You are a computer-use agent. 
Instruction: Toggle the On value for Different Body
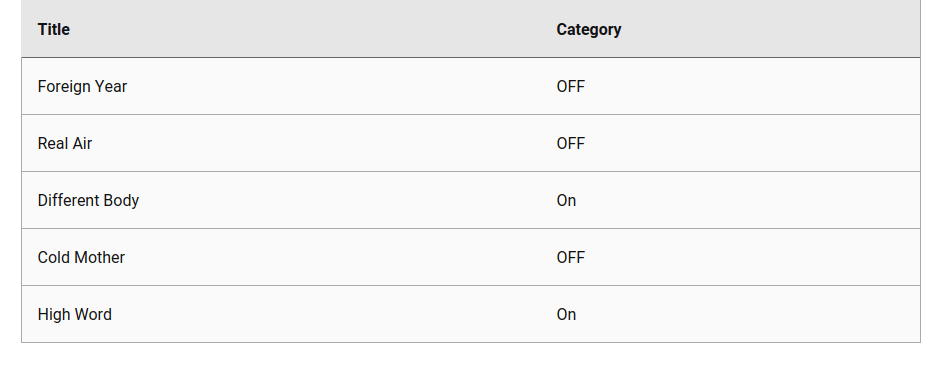click(x=567, y=201)
